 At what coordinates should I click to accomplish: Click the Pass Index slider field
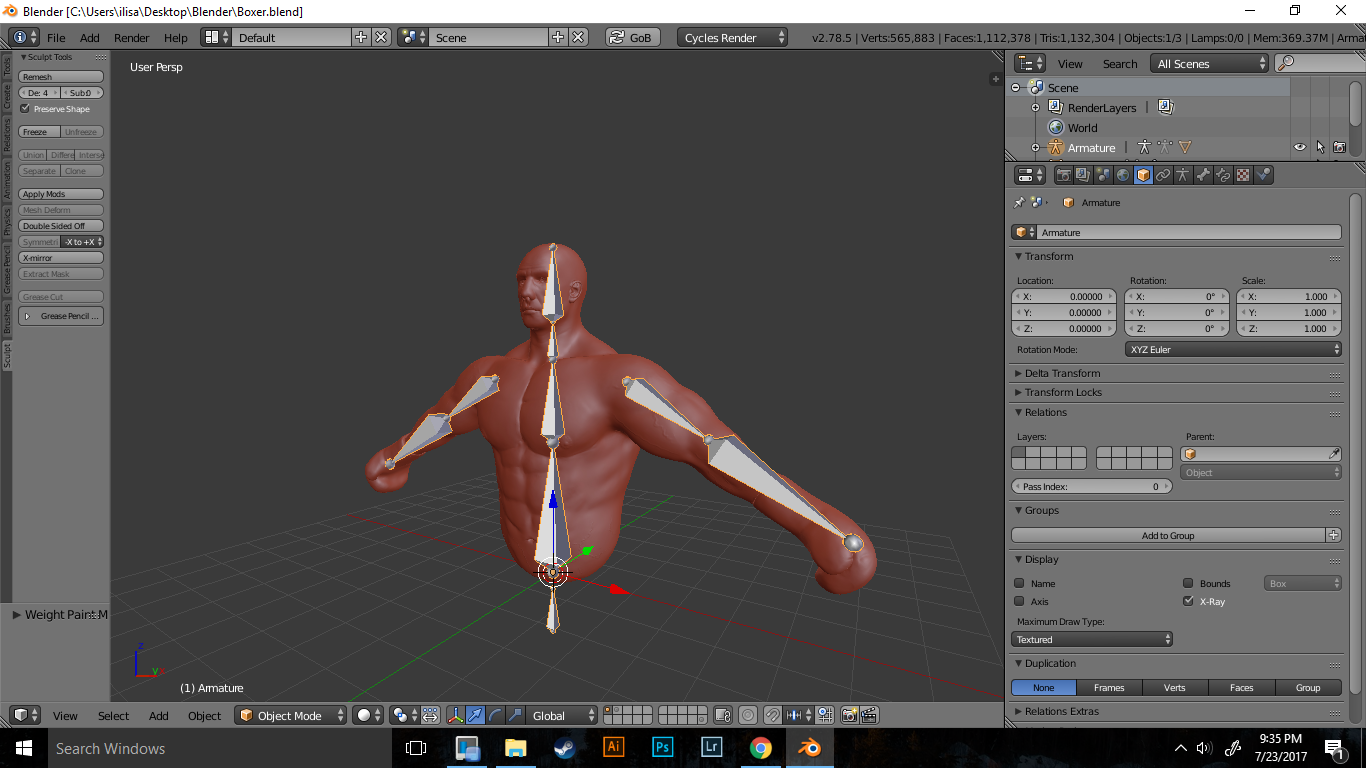pyautogui.click(x=1092, y=486)
